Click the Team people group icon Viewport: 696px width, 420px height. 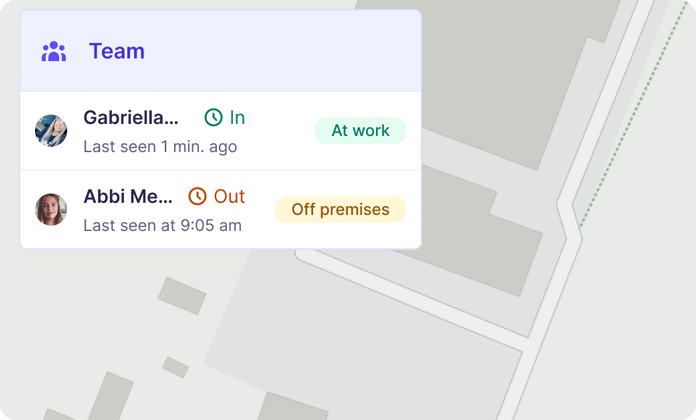[54, 51]
